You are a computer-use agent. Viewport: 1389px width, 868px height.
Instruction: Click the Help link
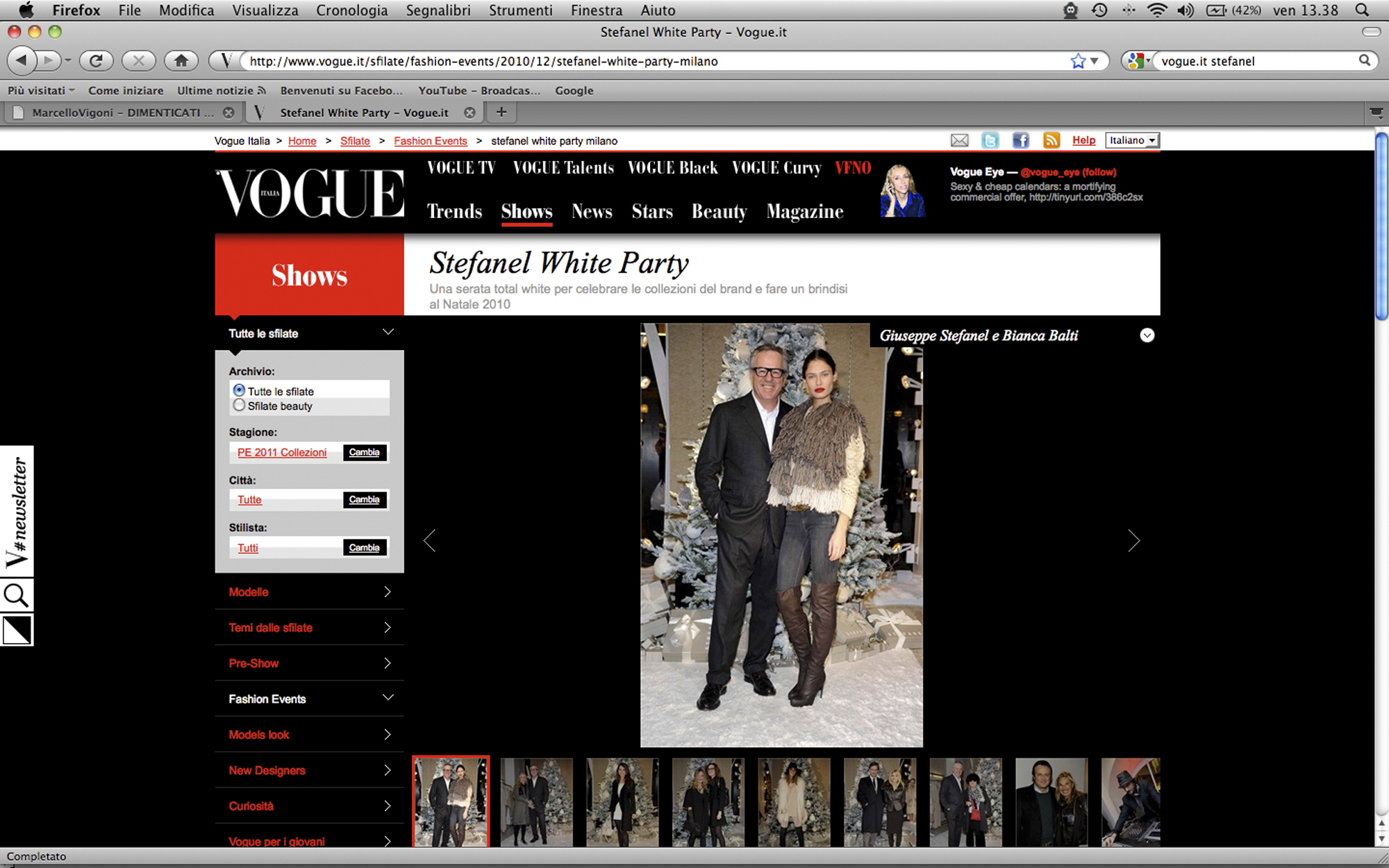click(1083, 140)
